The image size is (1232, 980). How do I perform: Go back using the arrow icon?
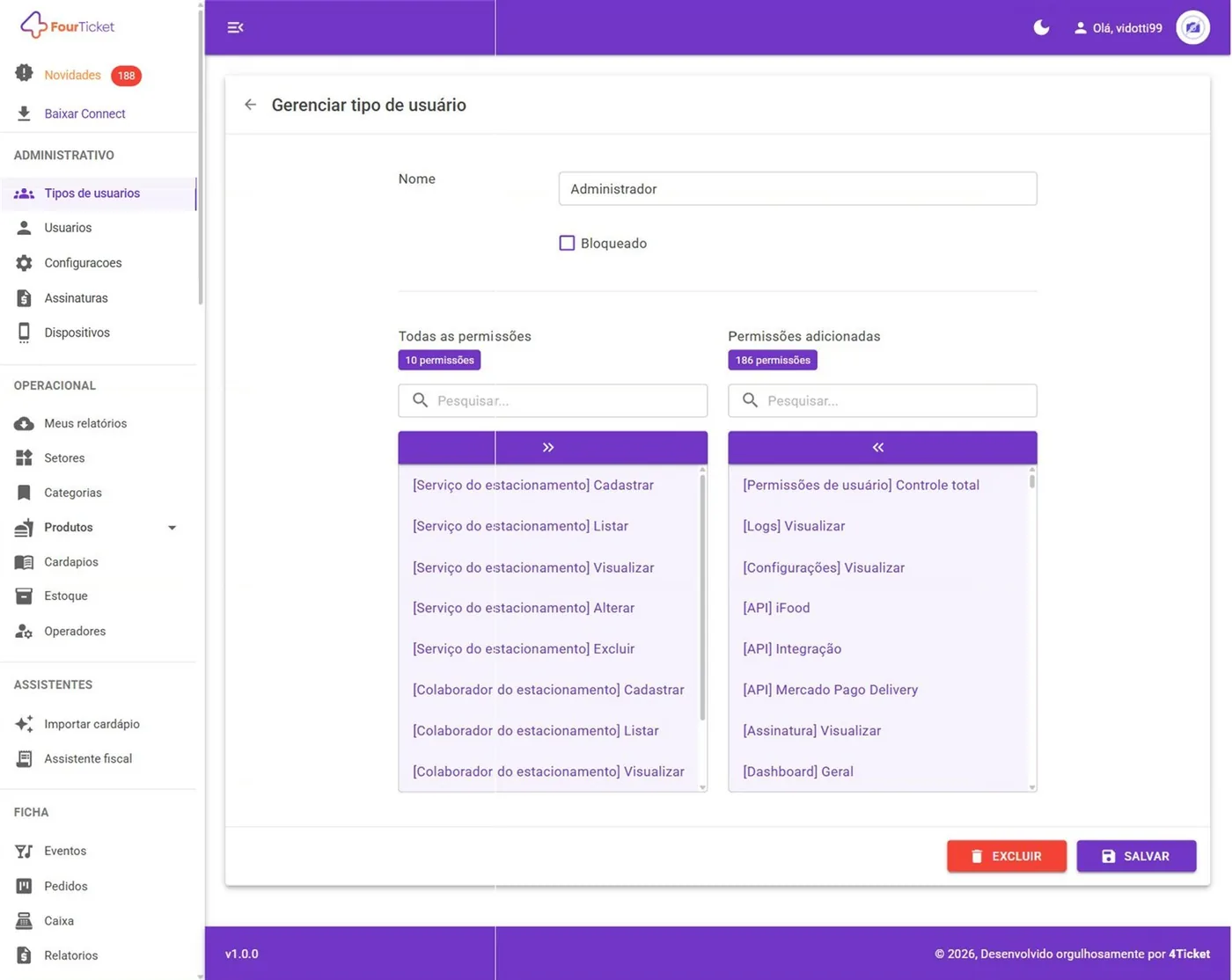(251, 105)
